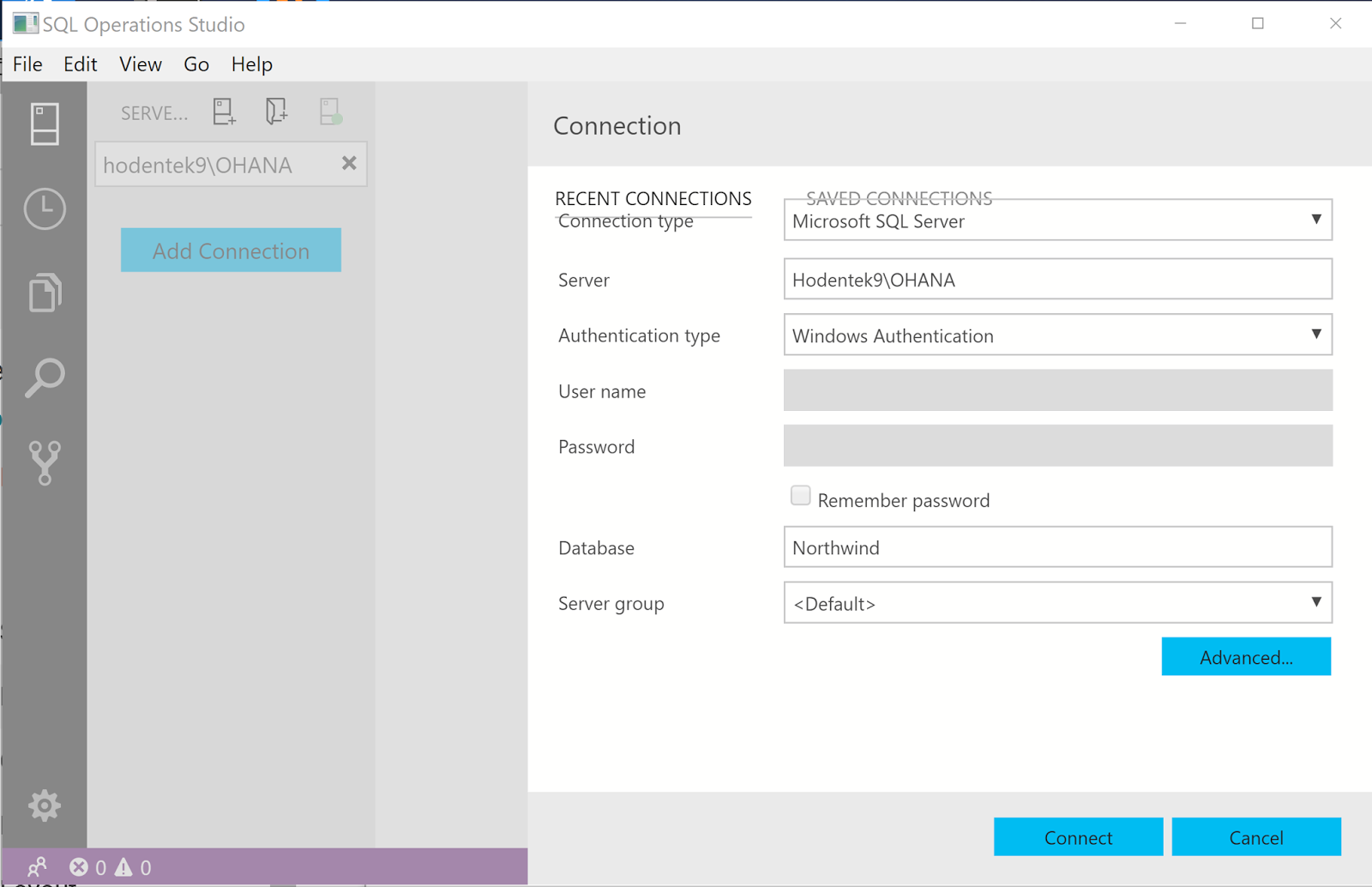Click the Add Connection button
Image resolution: width=1372 pixels, height=887 pixels.
tap(231, 250)
